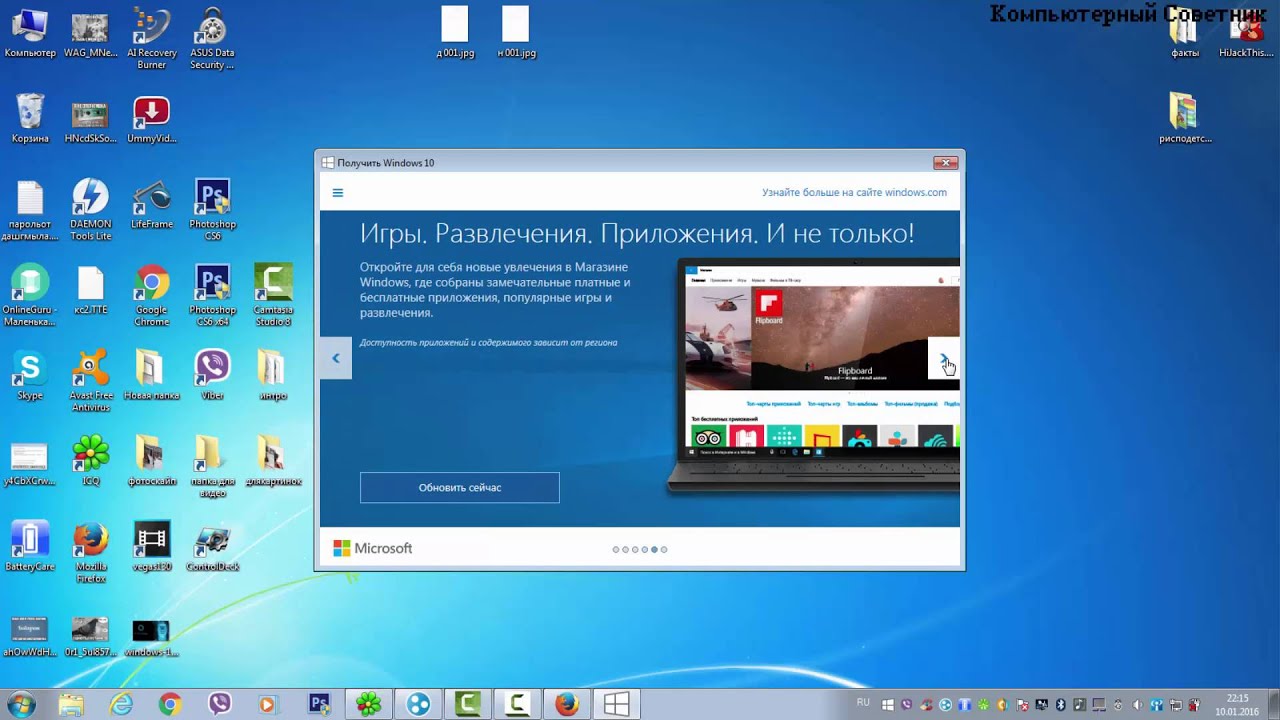Select the длякартинок folder on desktop

point(273,461)
